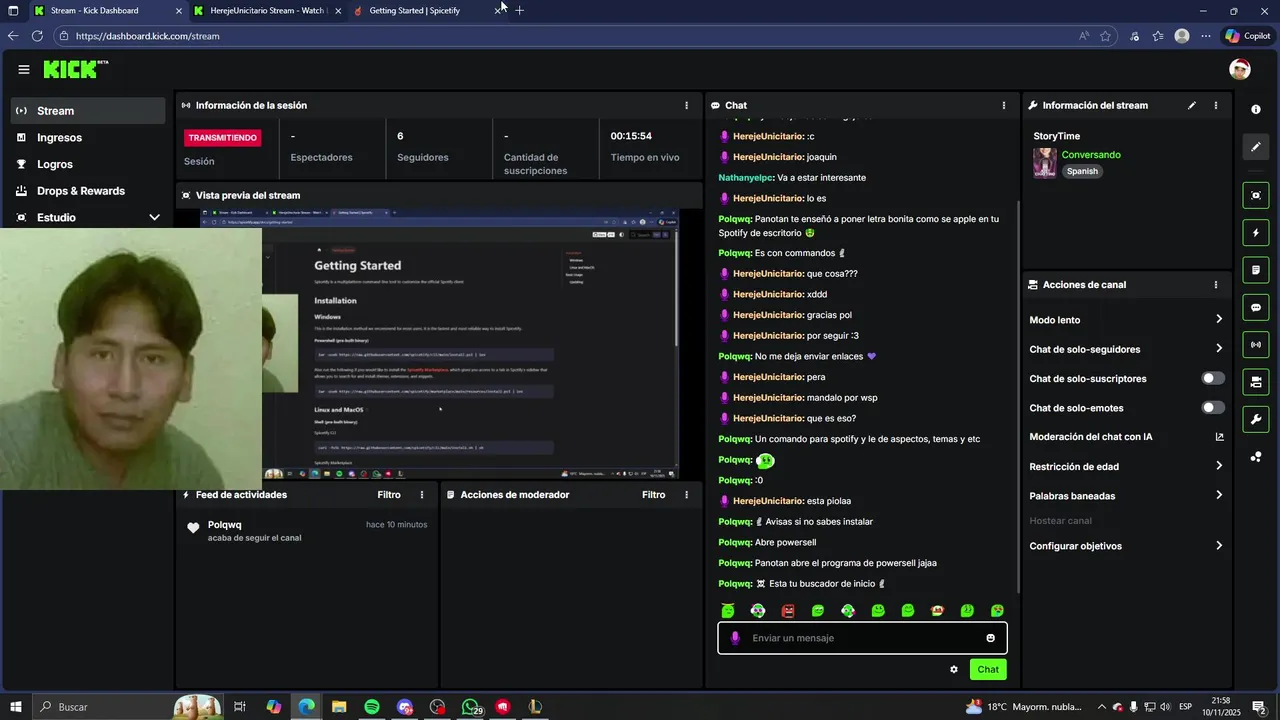Select Stream in left sidebar
1280x720 pixels.
pyautogui.click(x=88, y=111)
